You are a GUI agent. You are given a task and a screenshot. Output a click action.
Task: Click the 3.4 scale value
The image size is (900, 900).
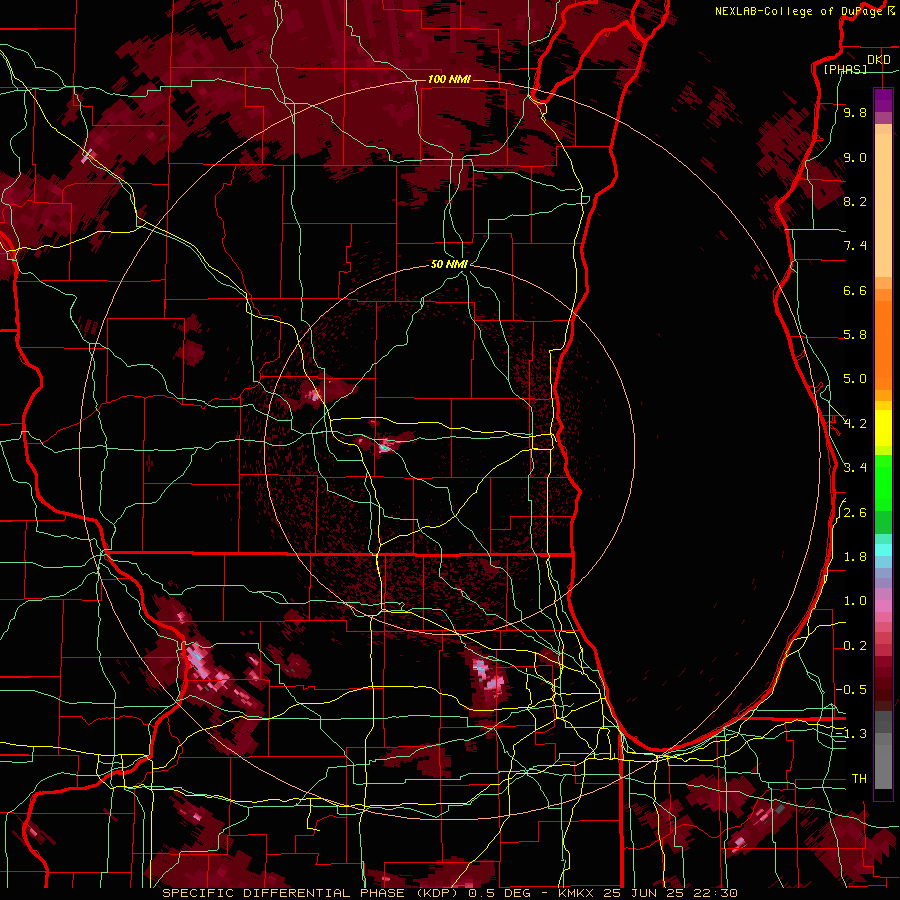(x=855, y=468)
